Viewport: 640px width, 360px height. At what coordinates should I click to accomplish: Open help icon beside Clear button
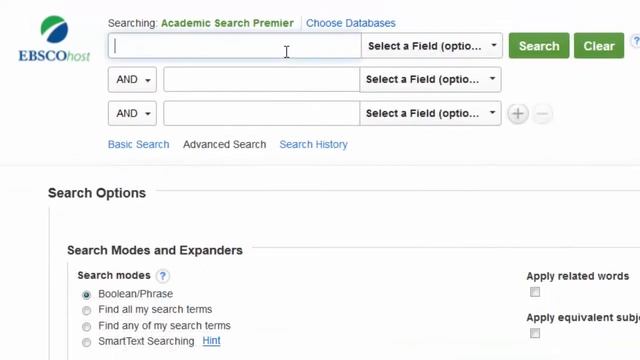coord(636,41)
